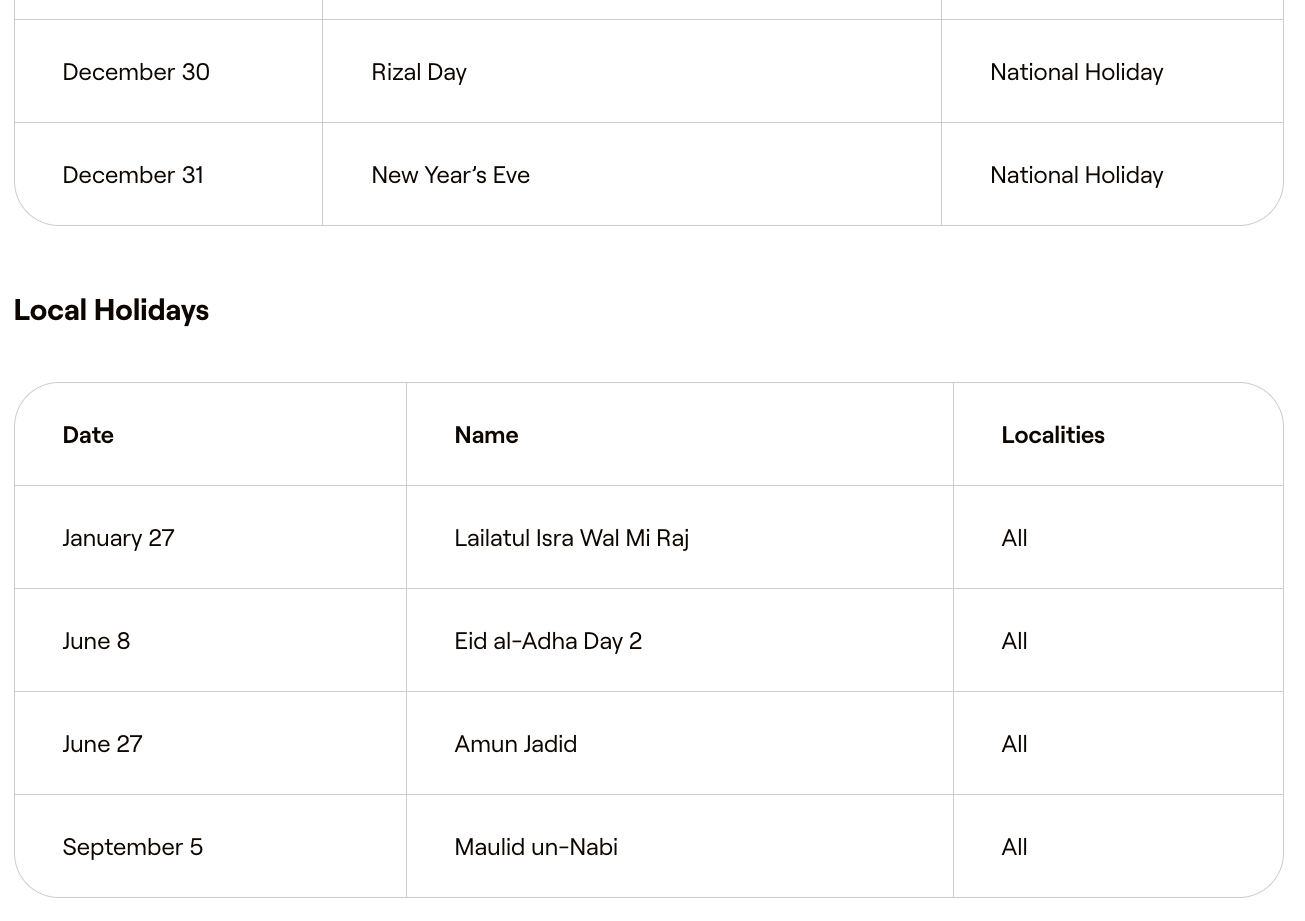Click the Amun Jadid holiday name
The width and height of the screenshot is (1305, 921).
tap(515, 744)
